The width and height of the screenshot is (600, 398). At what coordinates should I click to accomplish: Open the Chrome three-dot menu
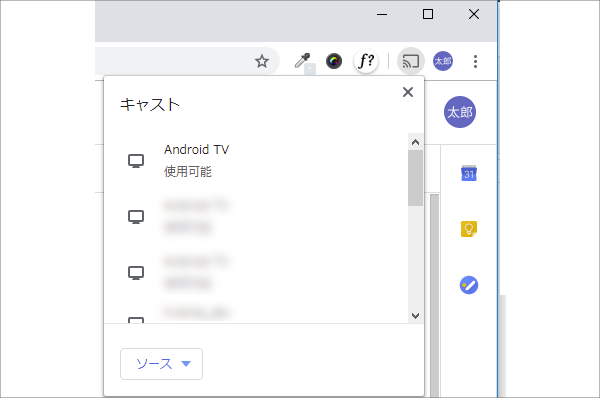pos(475,61)
